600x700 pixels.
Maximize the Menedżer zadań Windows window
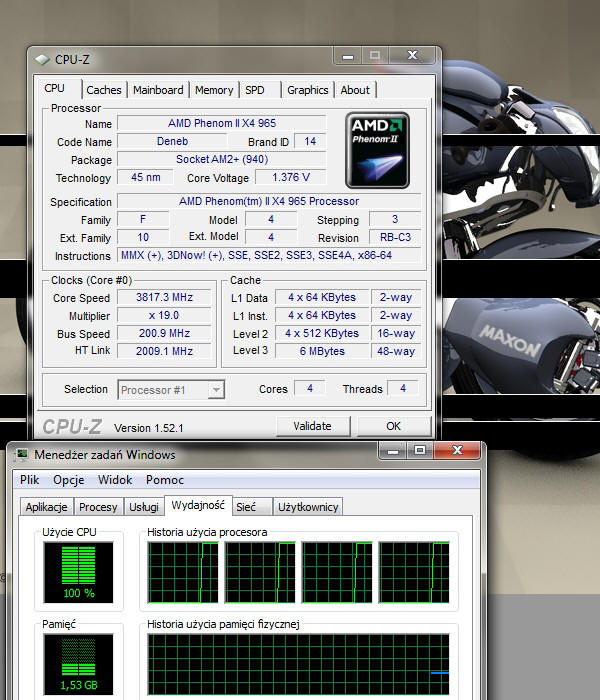[x=420, y=450]
